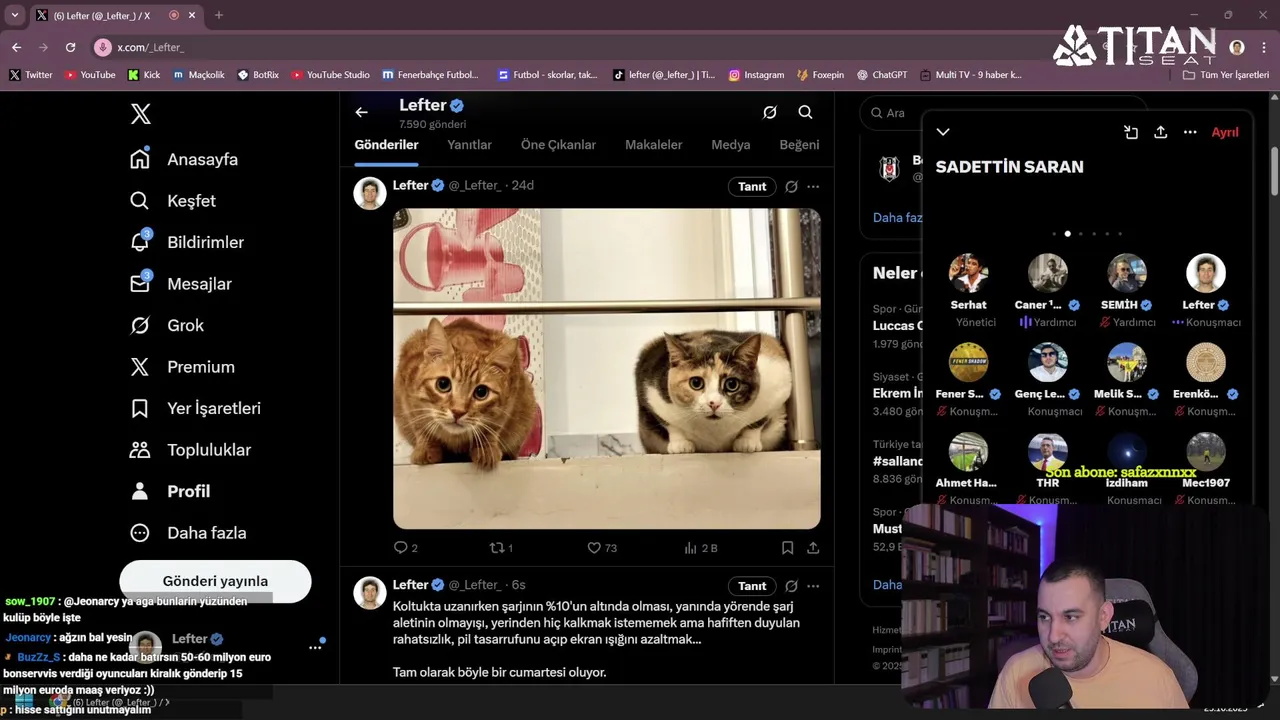Switch to Makaleler tab
Screen dimensions: 1280x720
[653, 145]
